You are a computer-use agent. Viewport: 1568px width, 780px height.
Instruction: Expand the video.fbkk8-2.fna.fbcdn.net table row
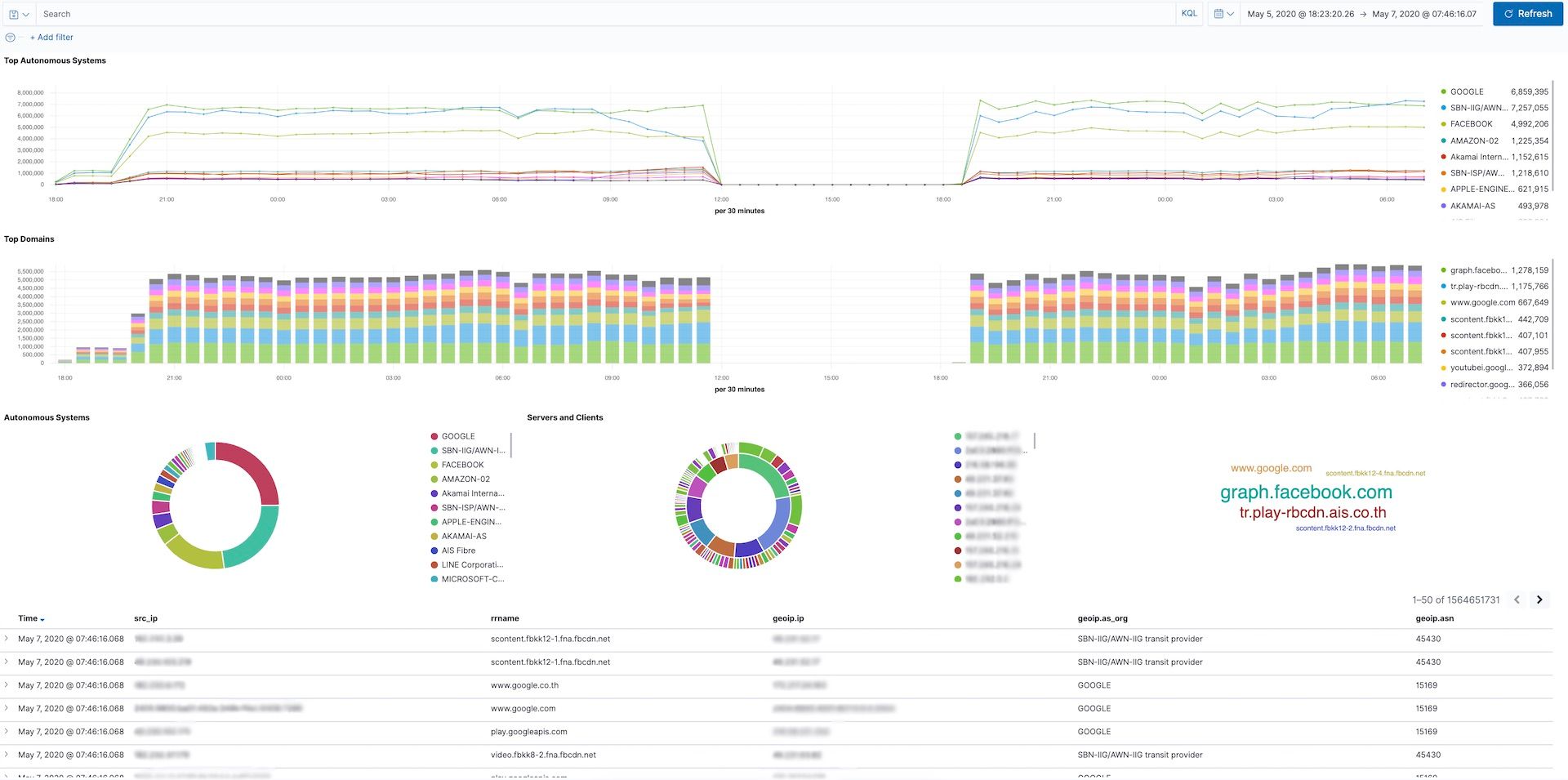click(x=7, y=755)
